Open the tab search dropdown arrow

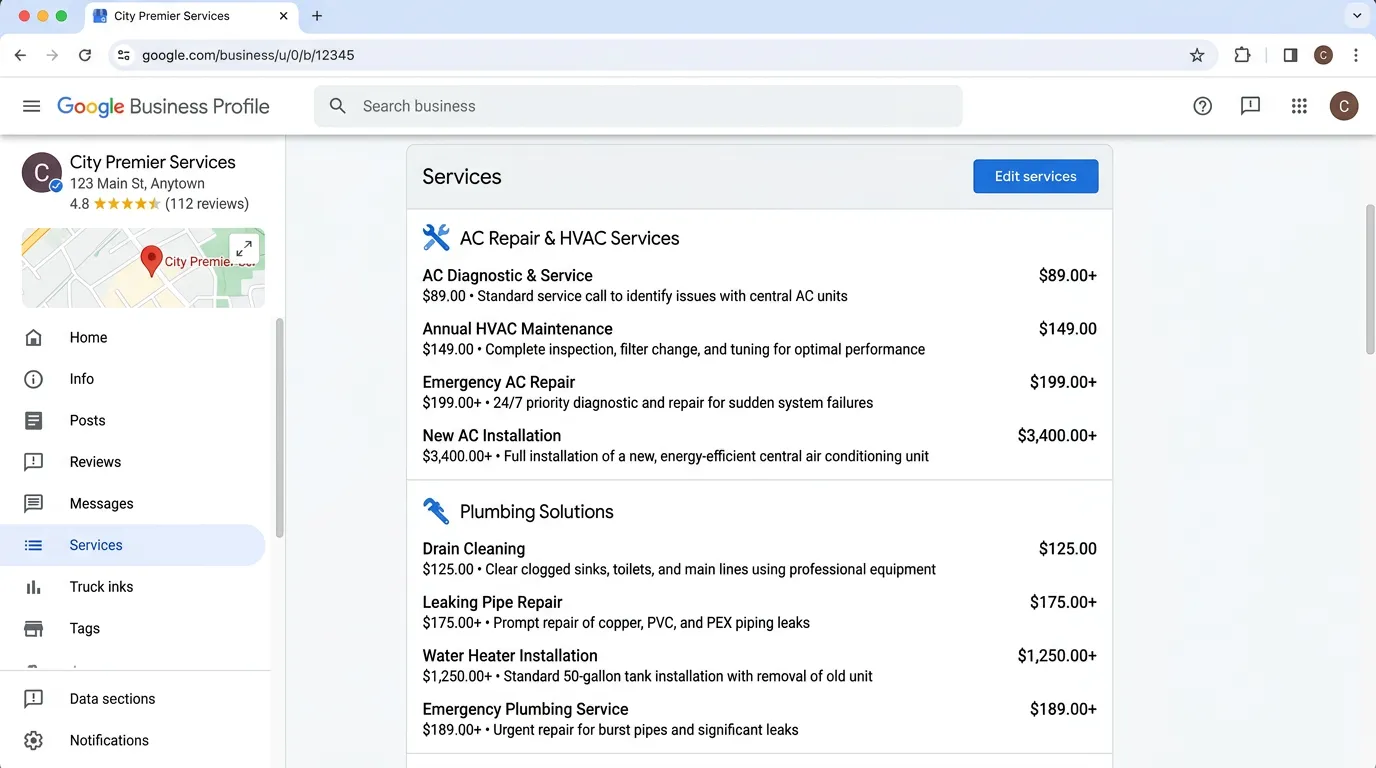point(1357,15)
